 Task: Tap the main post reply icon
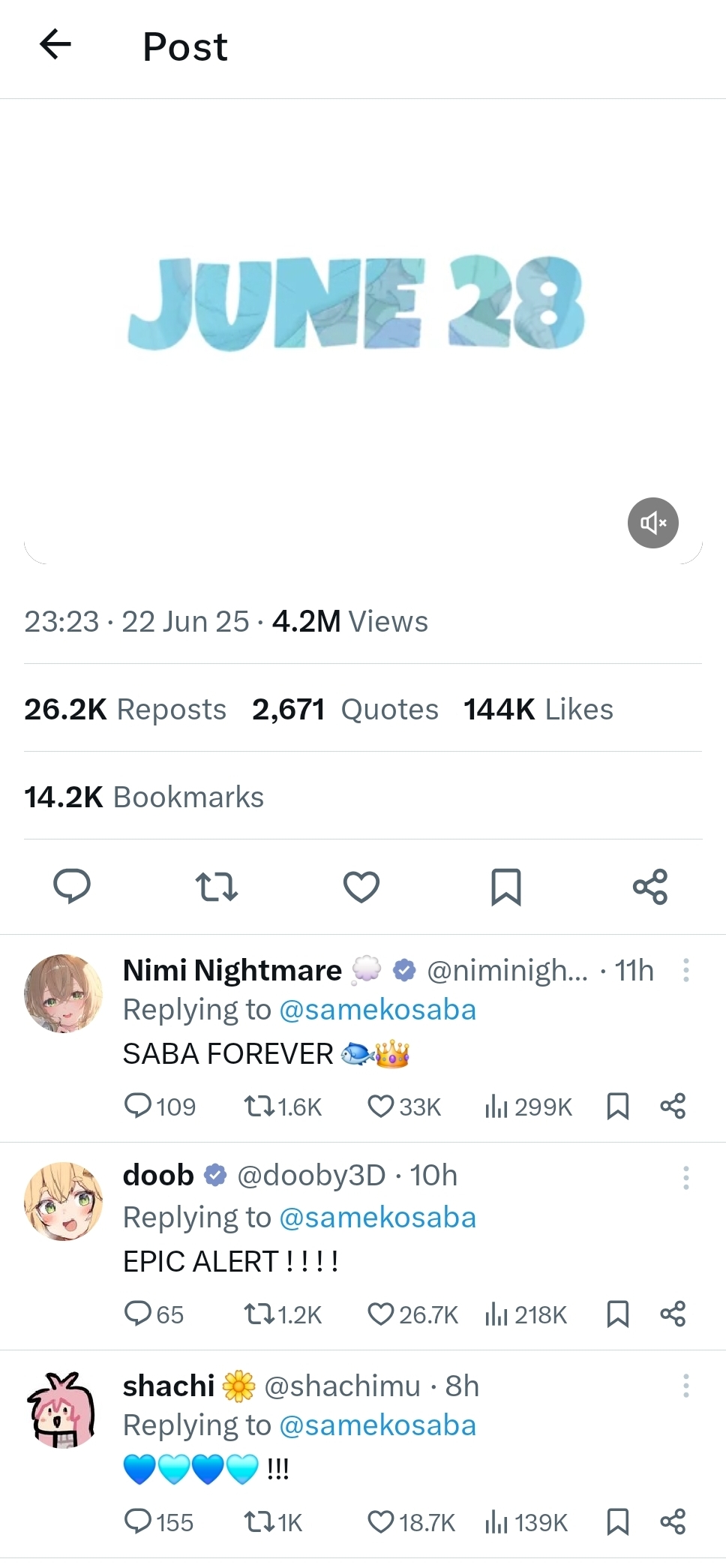[72, 886]
